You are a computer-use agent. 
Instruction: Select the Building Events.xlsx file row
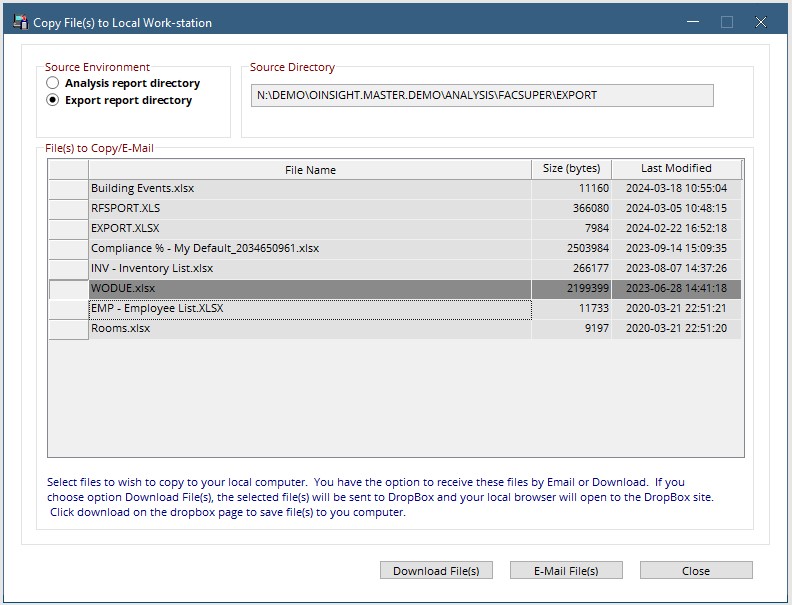point(395,189)
